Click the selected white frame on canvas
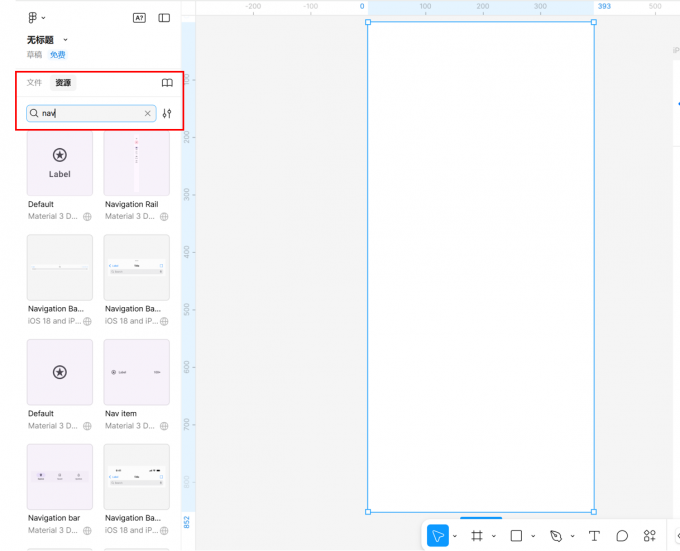 [481, 267]
